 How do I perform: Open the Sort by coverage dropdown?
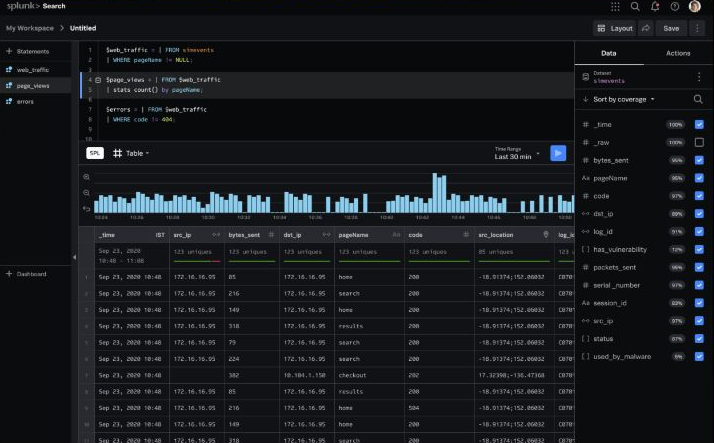click(x=624, y=99)
